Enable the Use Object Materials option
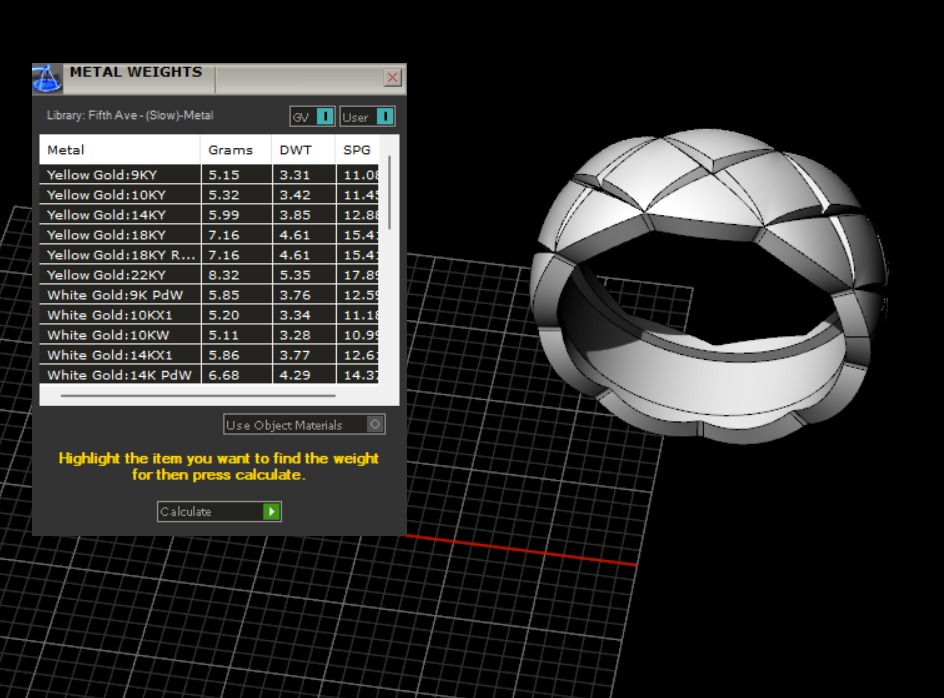944x698 pixels. [x=304, y=425]
